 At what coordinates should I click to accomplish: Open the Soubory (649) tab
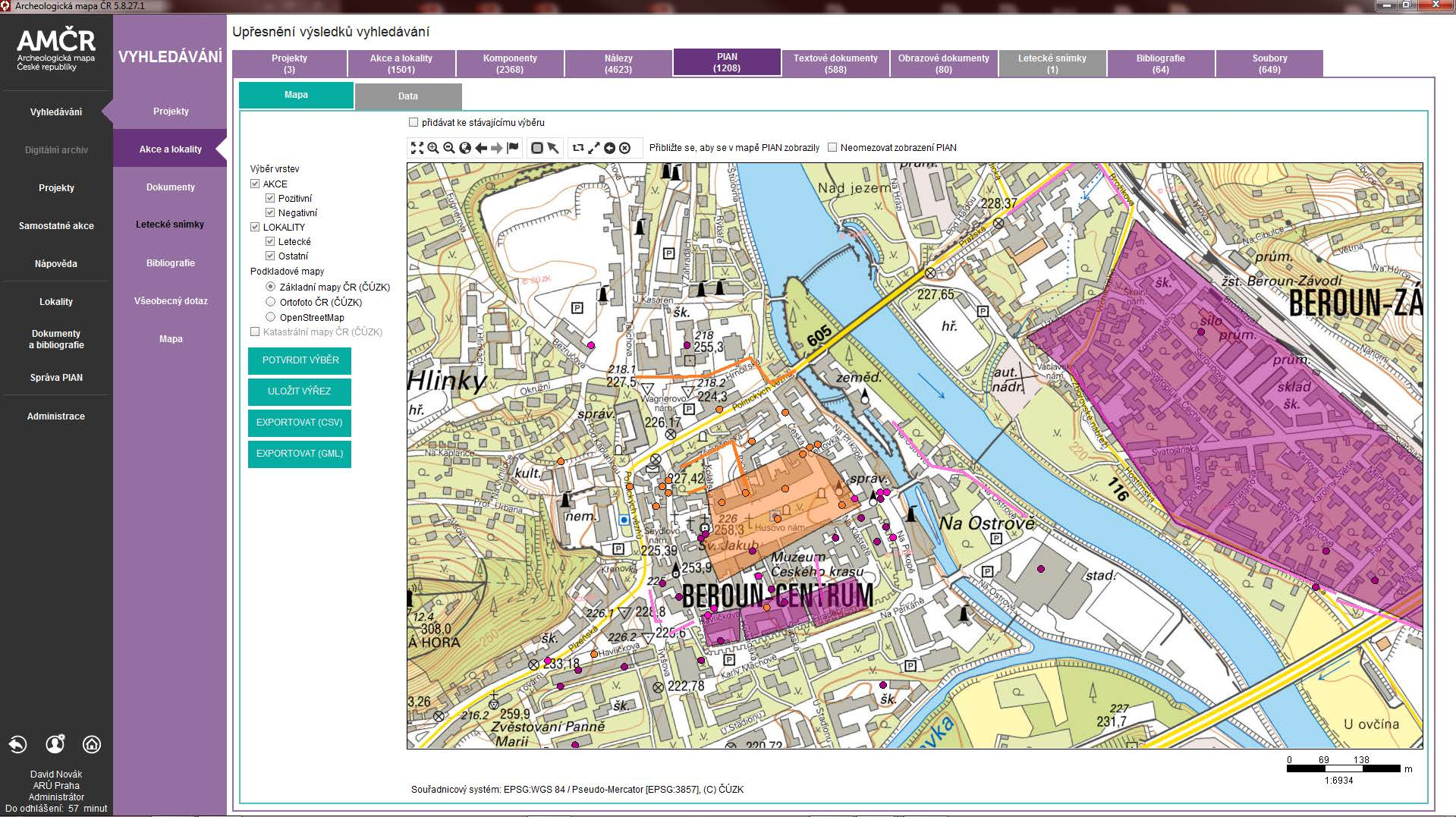pyautogui.click(x=1269, y=64)
